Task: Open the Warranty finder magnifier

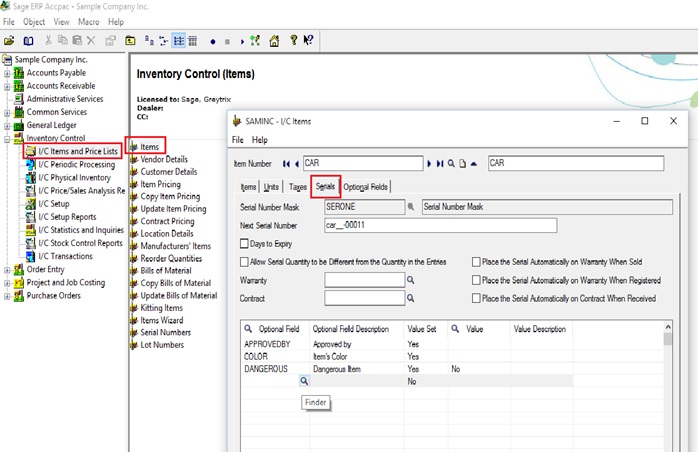Action: point(410,280)
